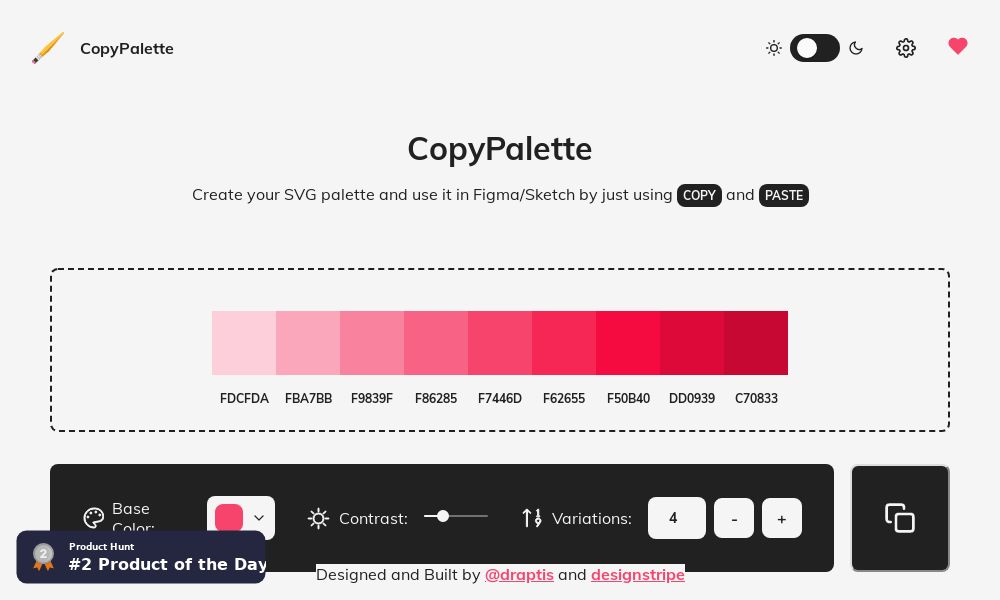Decrease variations with the minus button
Image resolution: width=1000 pixels, height=600 pixels.
tap(734, 518)
